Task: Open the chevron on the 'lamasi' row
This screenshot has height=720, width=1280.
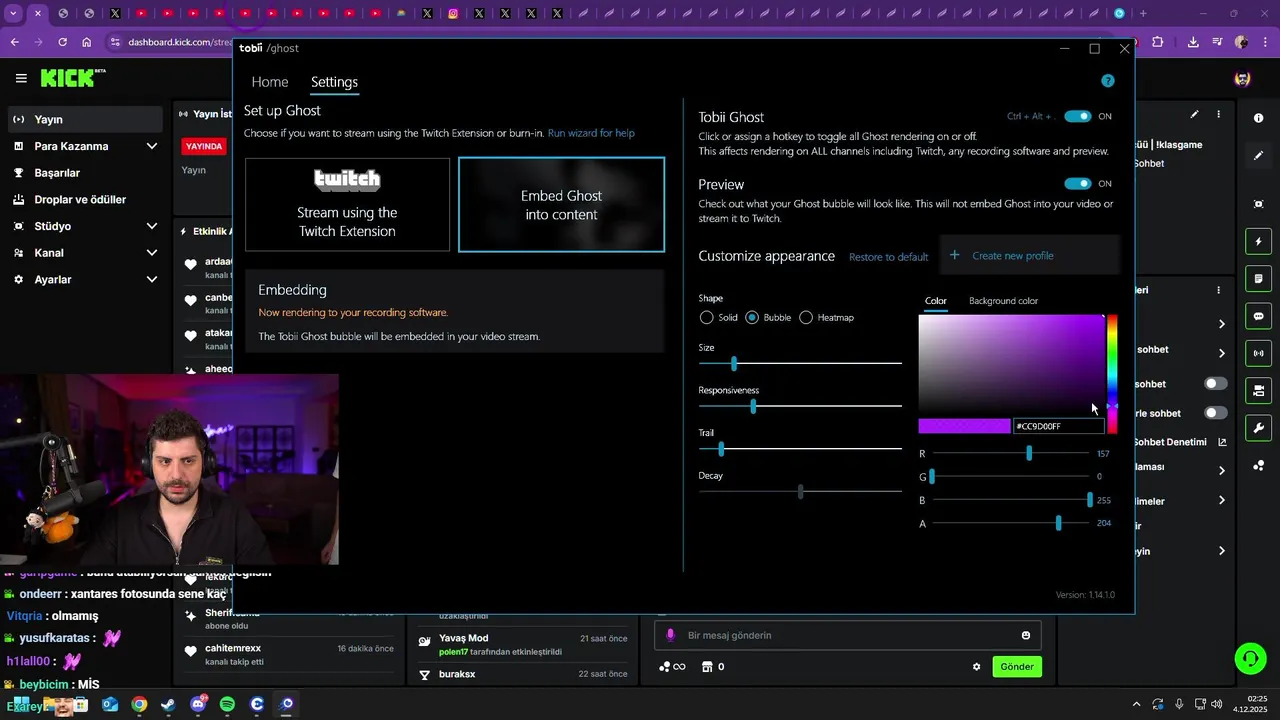Action: click(1222, 470)
